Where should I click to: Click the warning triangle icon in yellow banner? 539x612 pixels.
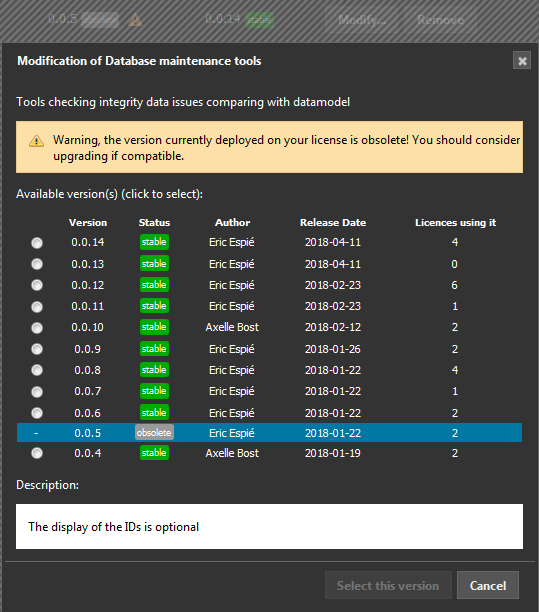pyautogui.click(x=36, y=141)
